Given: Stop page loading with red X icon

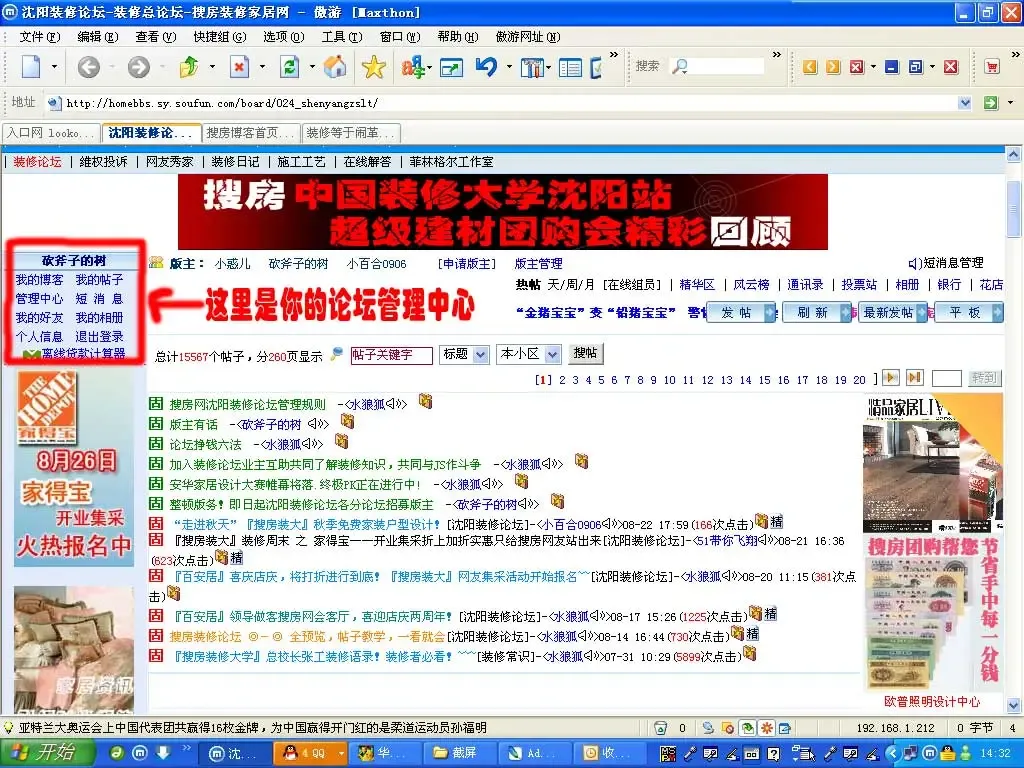Looking at the screenshot, I should coord(240,67).
